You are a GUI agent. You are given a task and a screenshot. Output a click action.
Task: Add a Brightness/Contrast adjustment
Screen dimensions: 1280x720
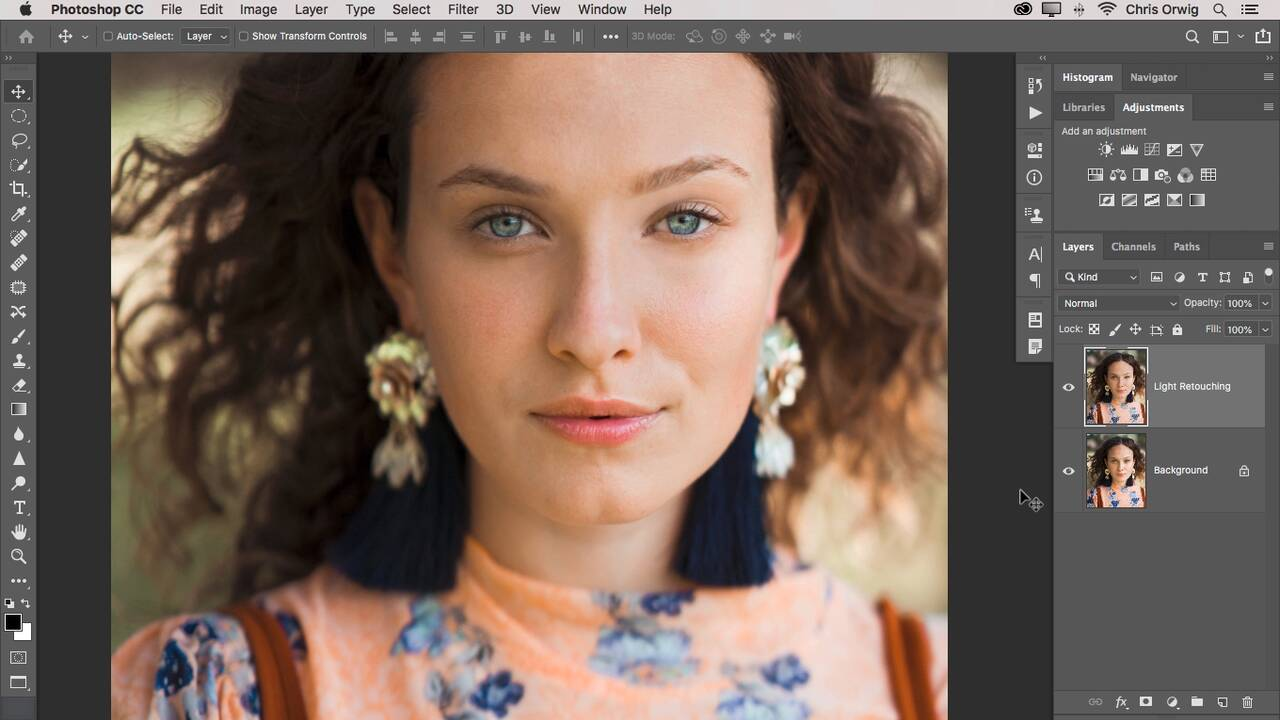click(1106, 150)
